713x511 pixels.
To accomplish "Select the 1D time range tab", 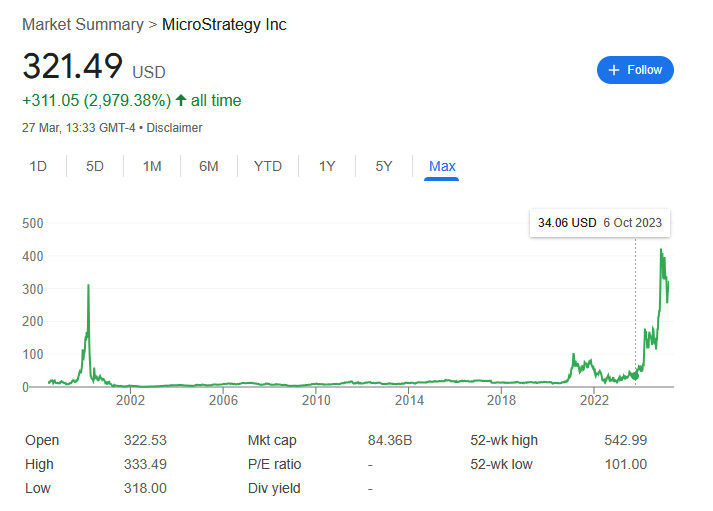I will click(38, 166).
